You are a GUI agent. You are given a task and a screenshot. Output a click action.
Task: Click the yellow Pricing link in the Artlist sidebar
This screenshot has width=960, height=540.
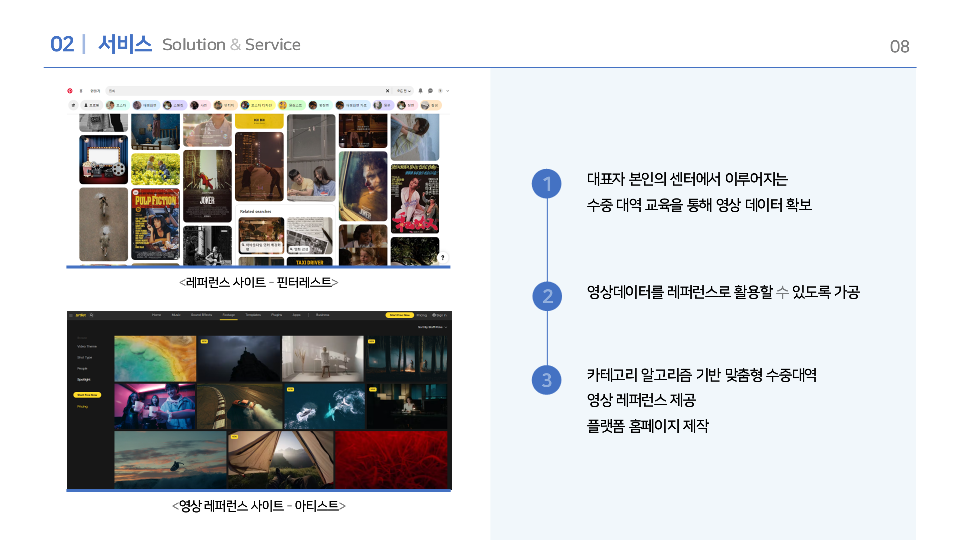point(83,407)
